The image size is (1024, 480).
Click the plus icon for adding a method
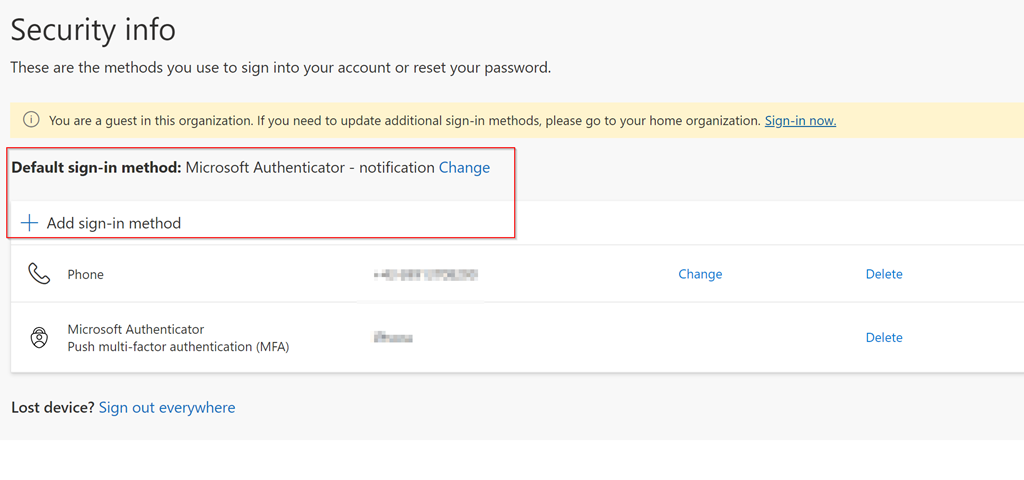tap(30, 223)
